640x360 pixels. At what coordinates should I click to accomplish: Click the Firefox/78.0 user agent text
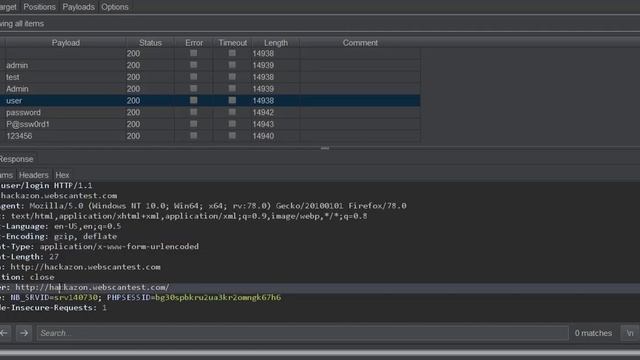pyautogui.click(x=377, y=205)
